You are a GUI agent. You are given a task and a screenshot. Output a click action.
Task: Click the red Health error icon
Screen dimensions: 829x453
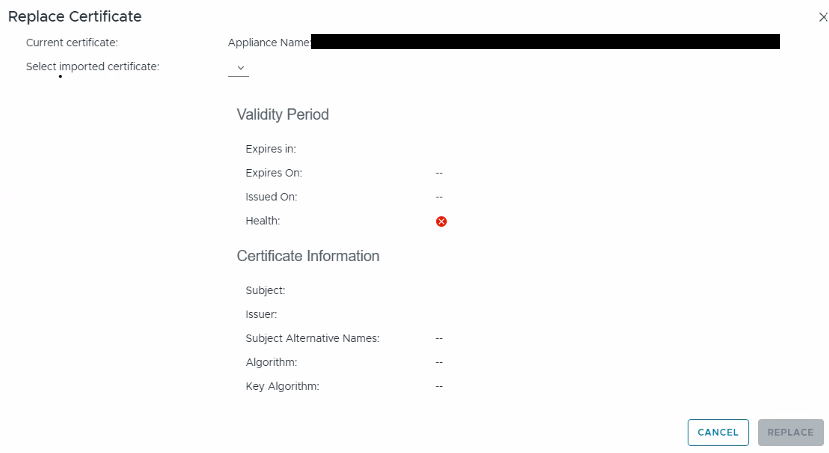tap(441, 221)
